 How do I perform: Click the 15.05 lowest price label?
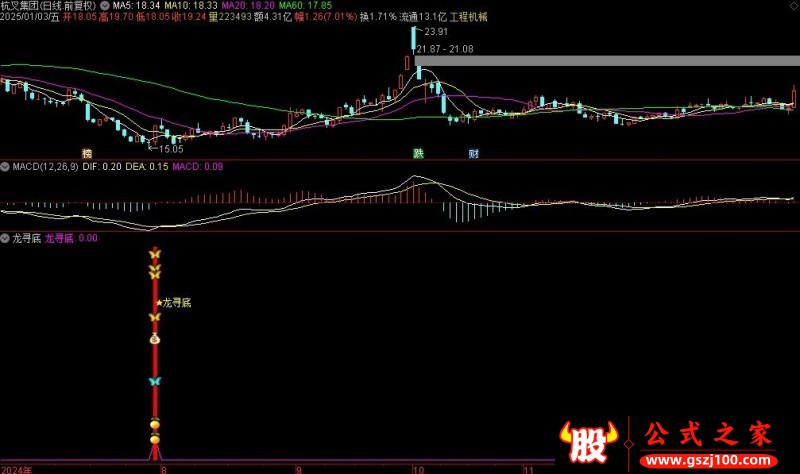click(x=171, y=149)
